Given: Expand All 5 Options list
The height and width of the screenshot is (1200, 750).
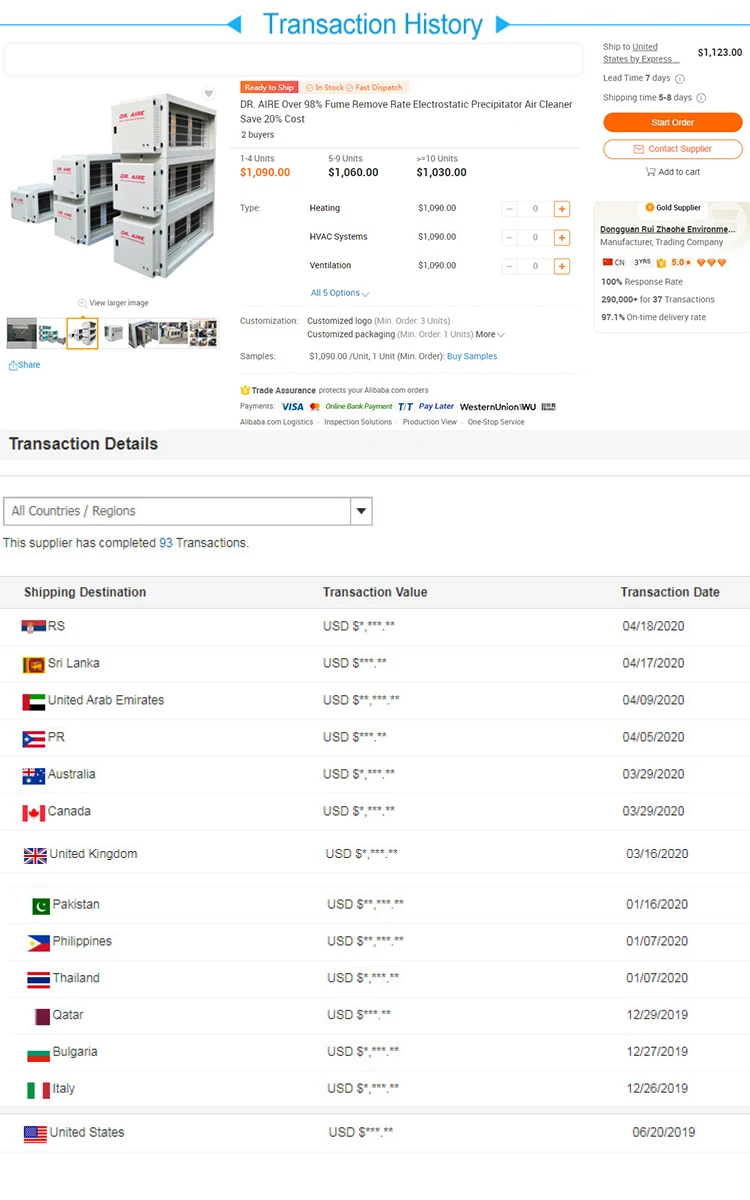Looking at the screenshot, I should tap(340, 293).
